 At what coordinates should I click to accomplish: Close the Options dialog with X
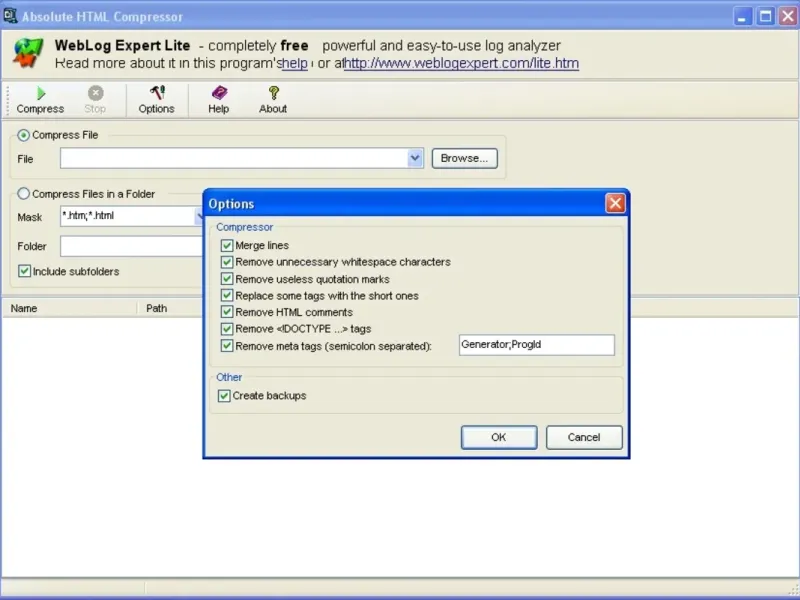pyautogui.click(x=615, y=204)
